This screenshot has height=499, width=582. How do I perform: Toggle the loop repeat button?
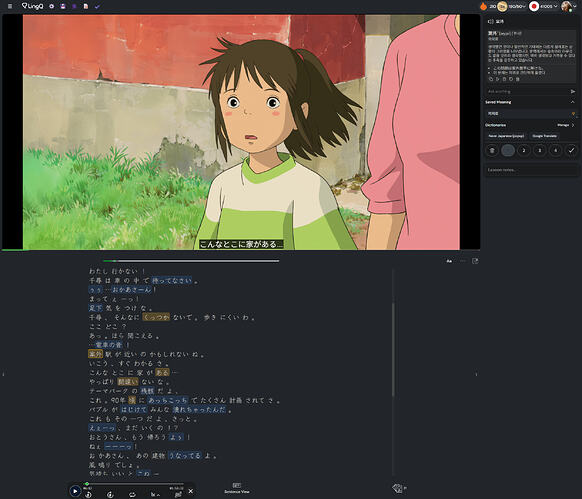[132, 495]
